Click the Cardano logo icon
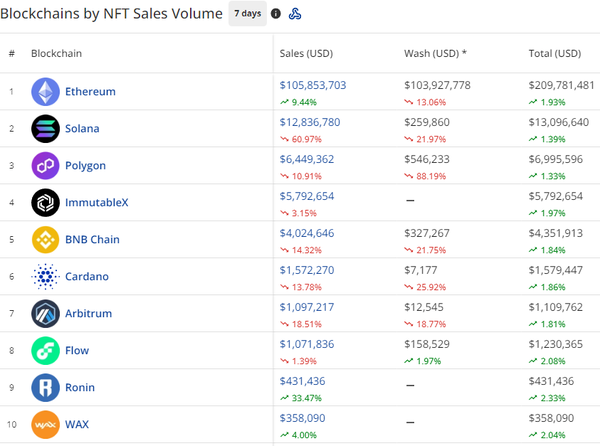The height and width of the screenshot is (446, 600). [46, 277]
